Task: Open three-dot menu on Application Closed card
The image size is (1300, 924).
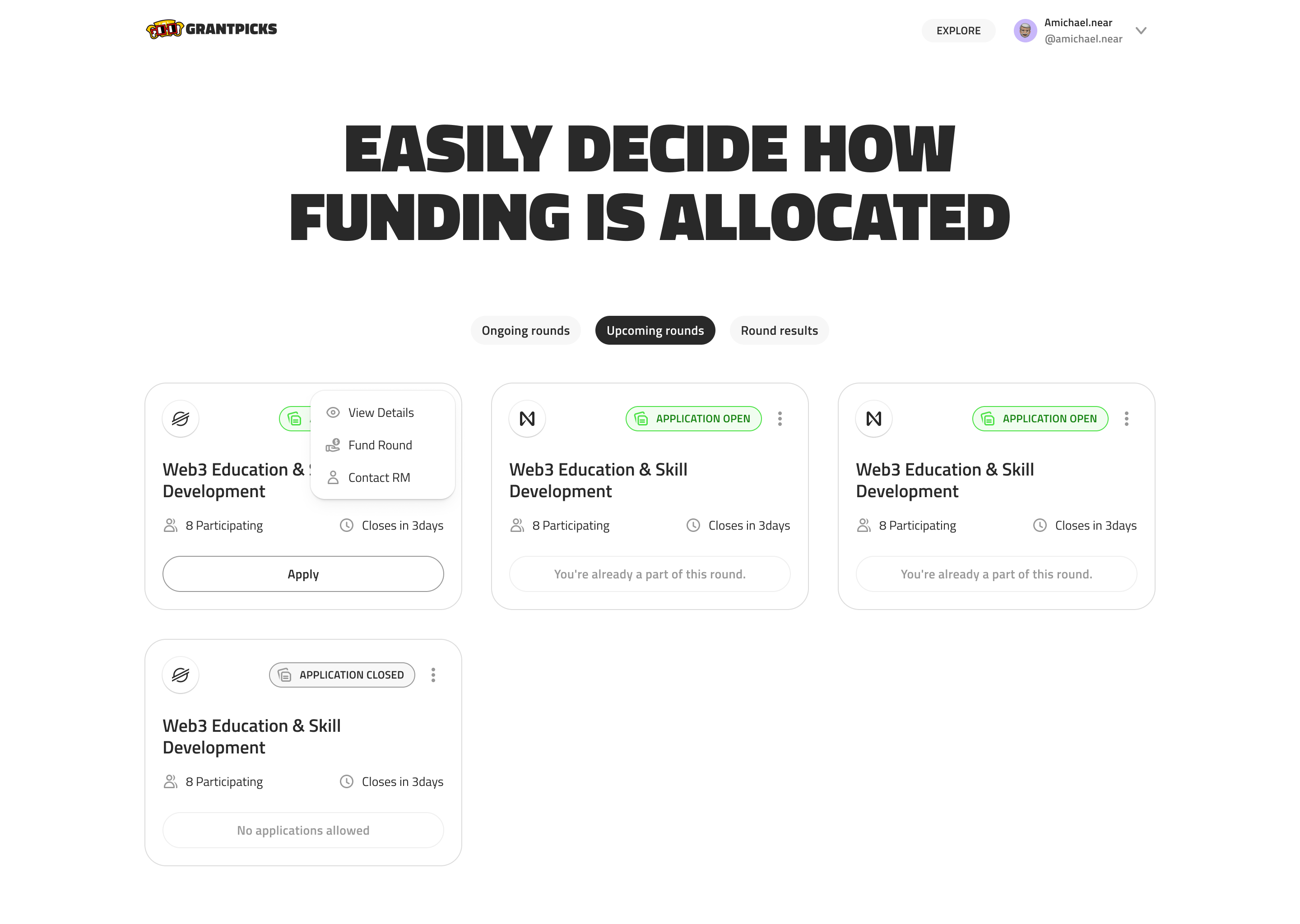Action: click(x=433, y=675)
